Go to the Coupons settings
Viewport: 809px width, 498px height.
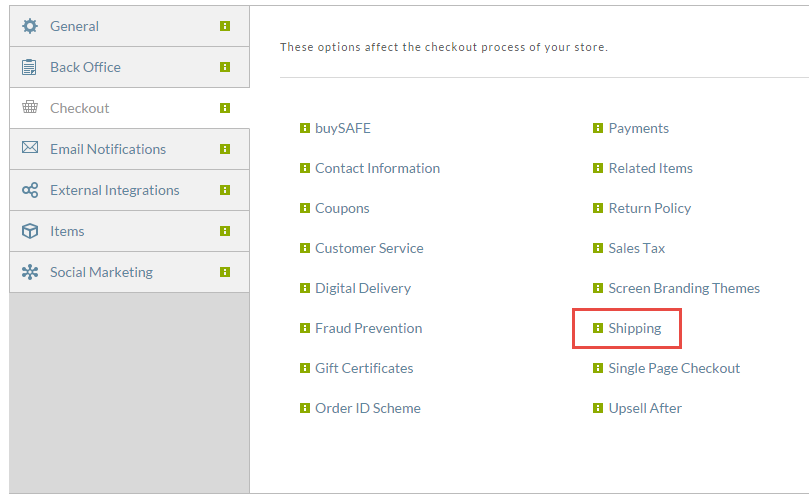coord(342,208)
